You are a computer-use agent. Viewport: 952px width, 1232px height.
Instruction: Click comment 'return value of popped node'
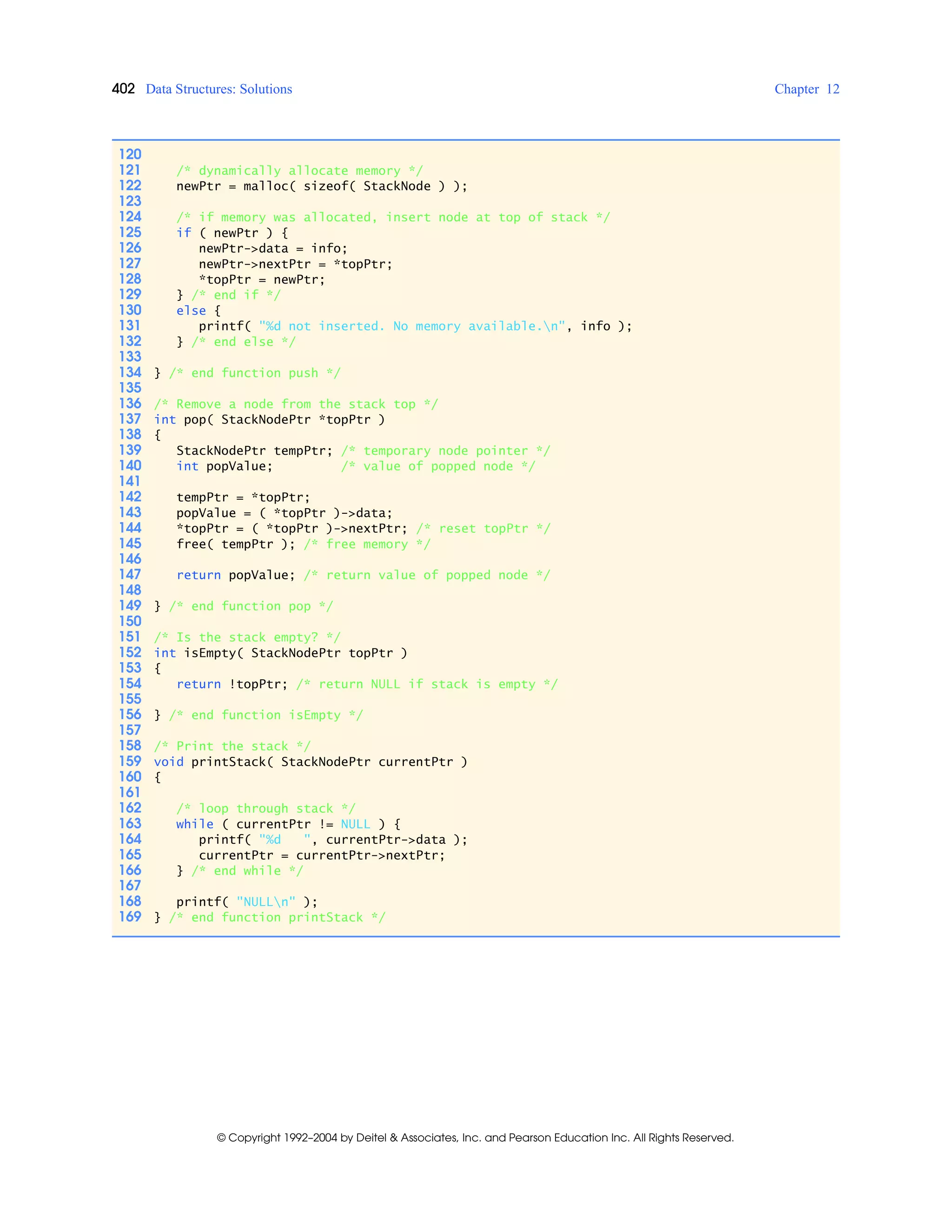click(x=427, y=576)
